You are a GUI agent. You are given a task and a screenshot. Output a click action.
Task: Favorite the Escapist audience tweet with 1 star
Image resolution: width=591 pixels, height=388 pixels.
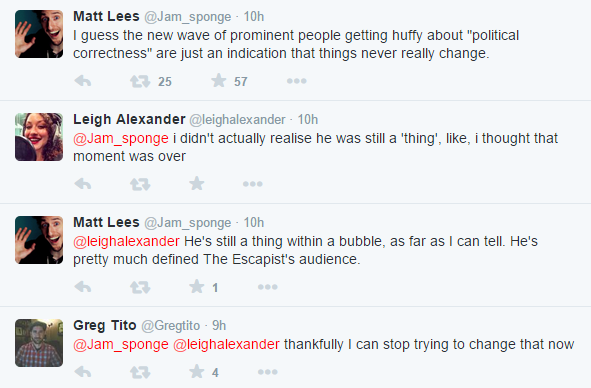pyautogui.click(x=197, y=286)
